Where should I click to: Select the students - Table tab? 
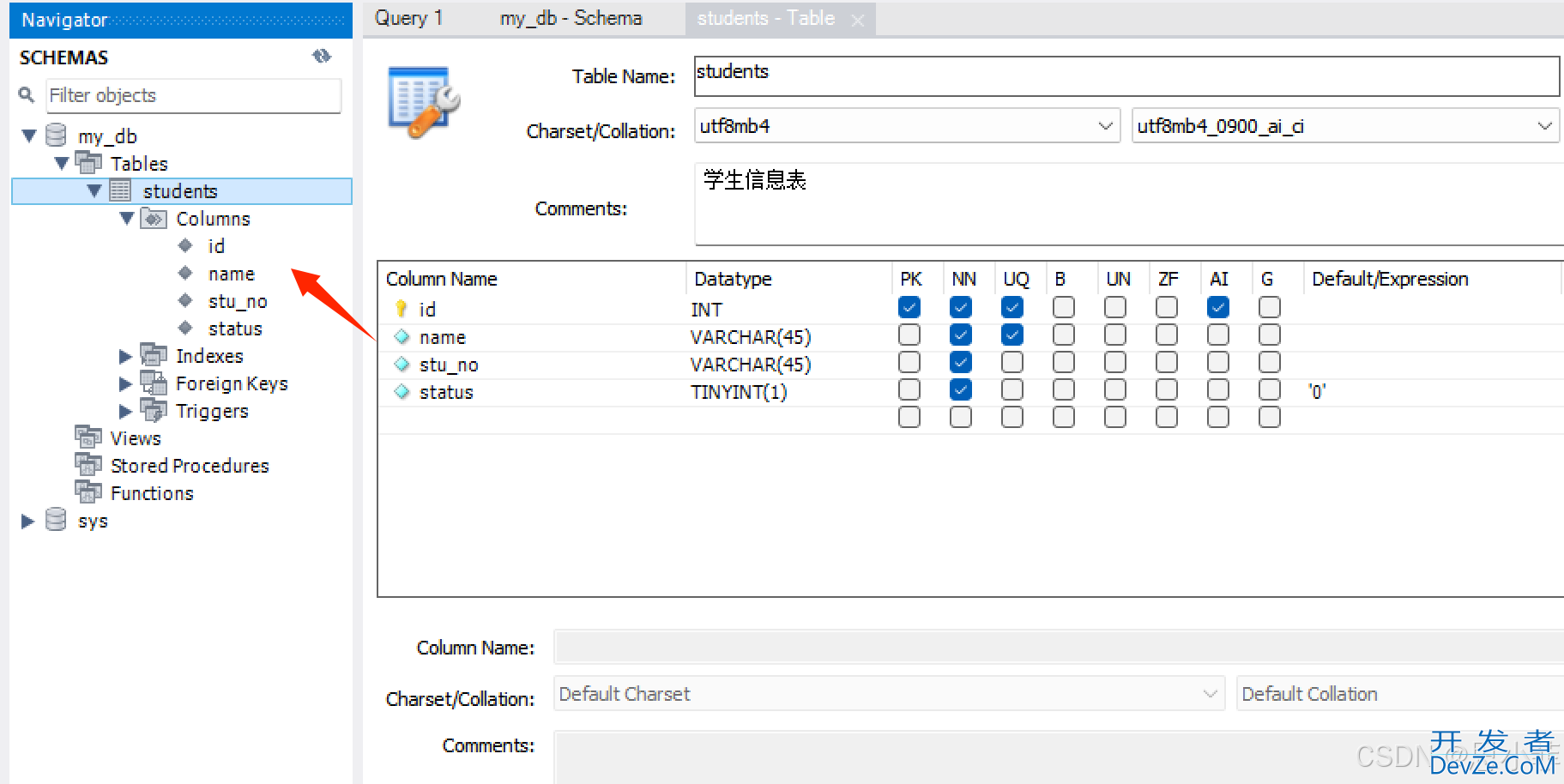pyautogui.click(x=765, y=18)
